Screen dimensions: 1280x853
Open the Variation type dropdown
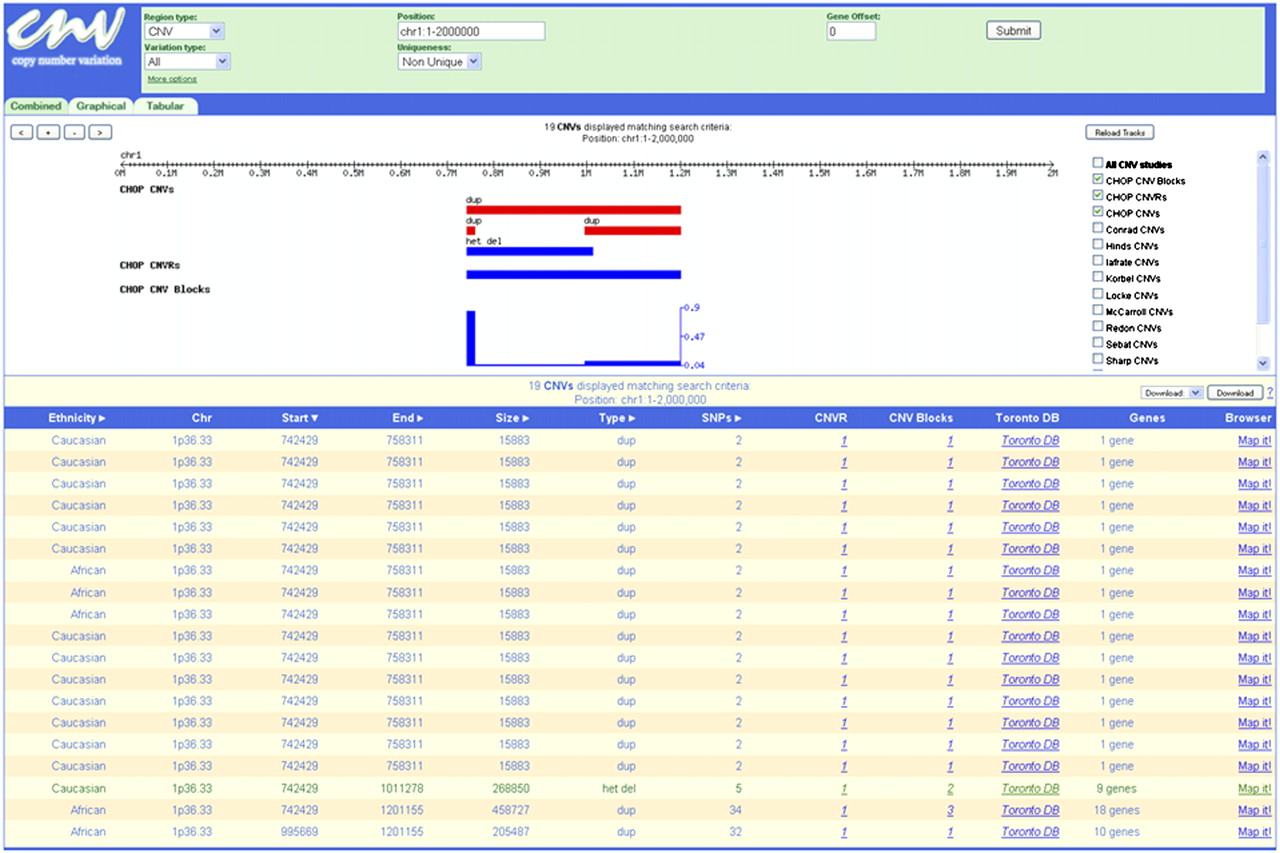(187, 62)
